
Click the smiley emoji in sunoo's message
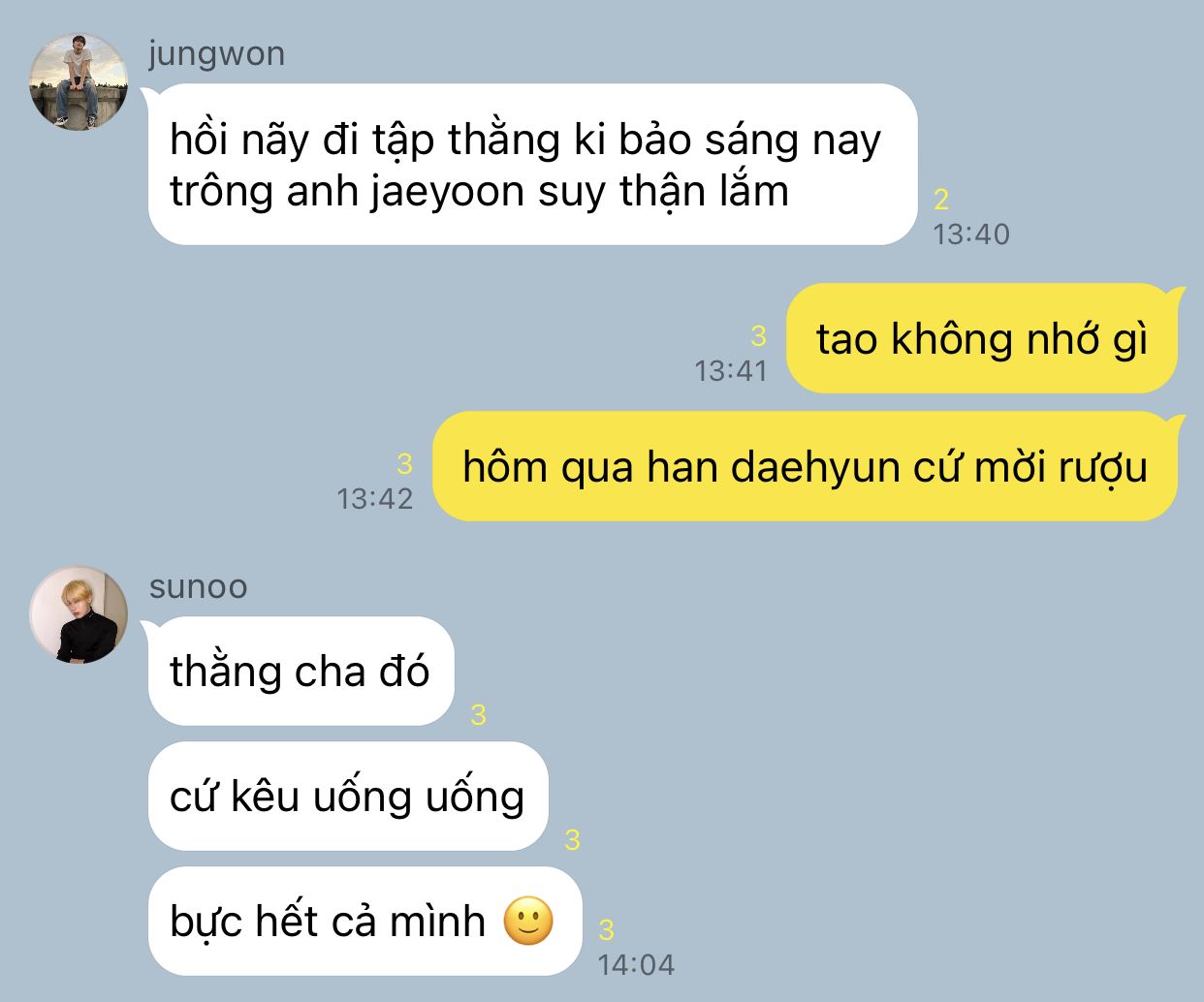coord(528,921)
